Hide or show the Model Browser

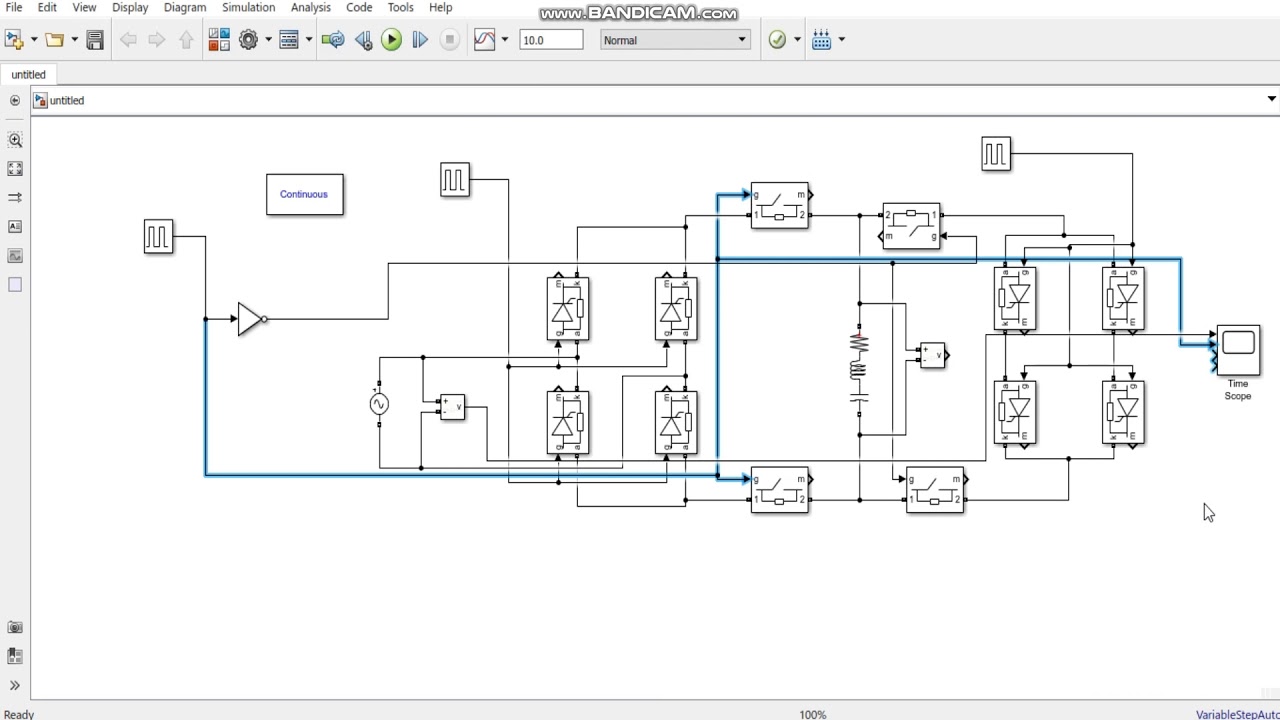coord(14,100)
